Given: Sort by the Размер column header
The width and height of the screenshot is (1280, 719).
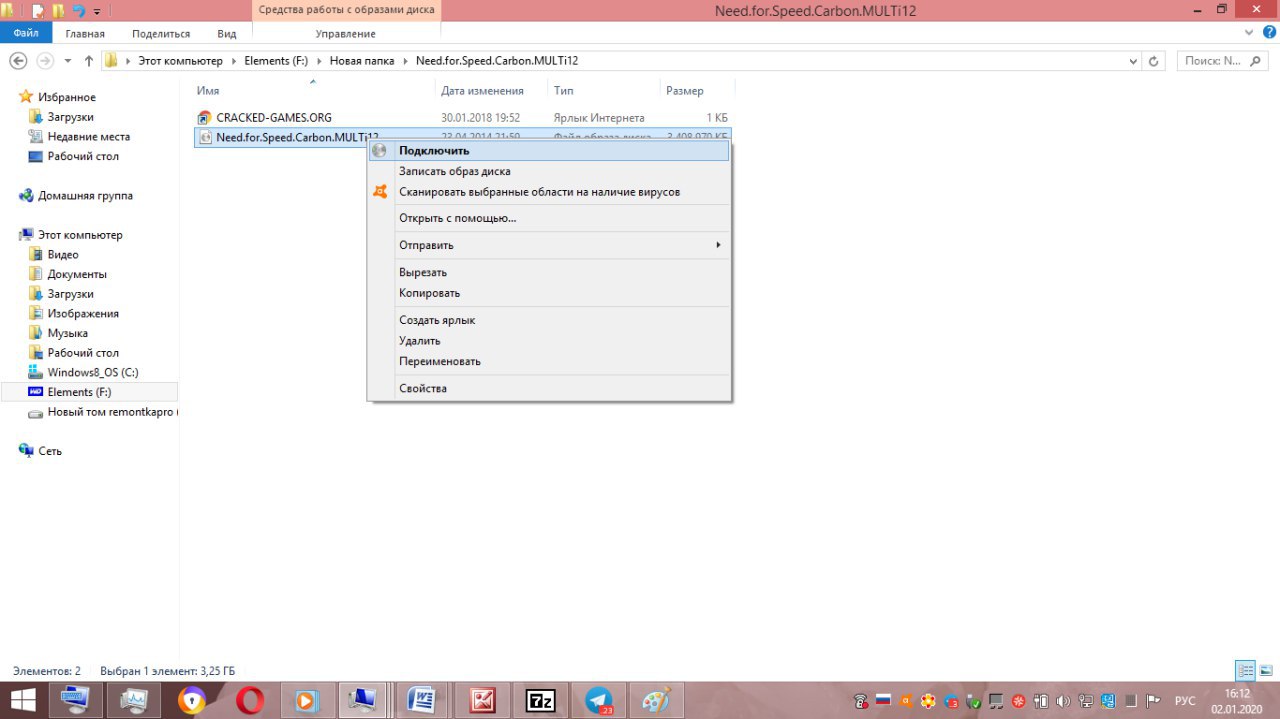Looking at the screenshot, I should (x=685, y=91).
